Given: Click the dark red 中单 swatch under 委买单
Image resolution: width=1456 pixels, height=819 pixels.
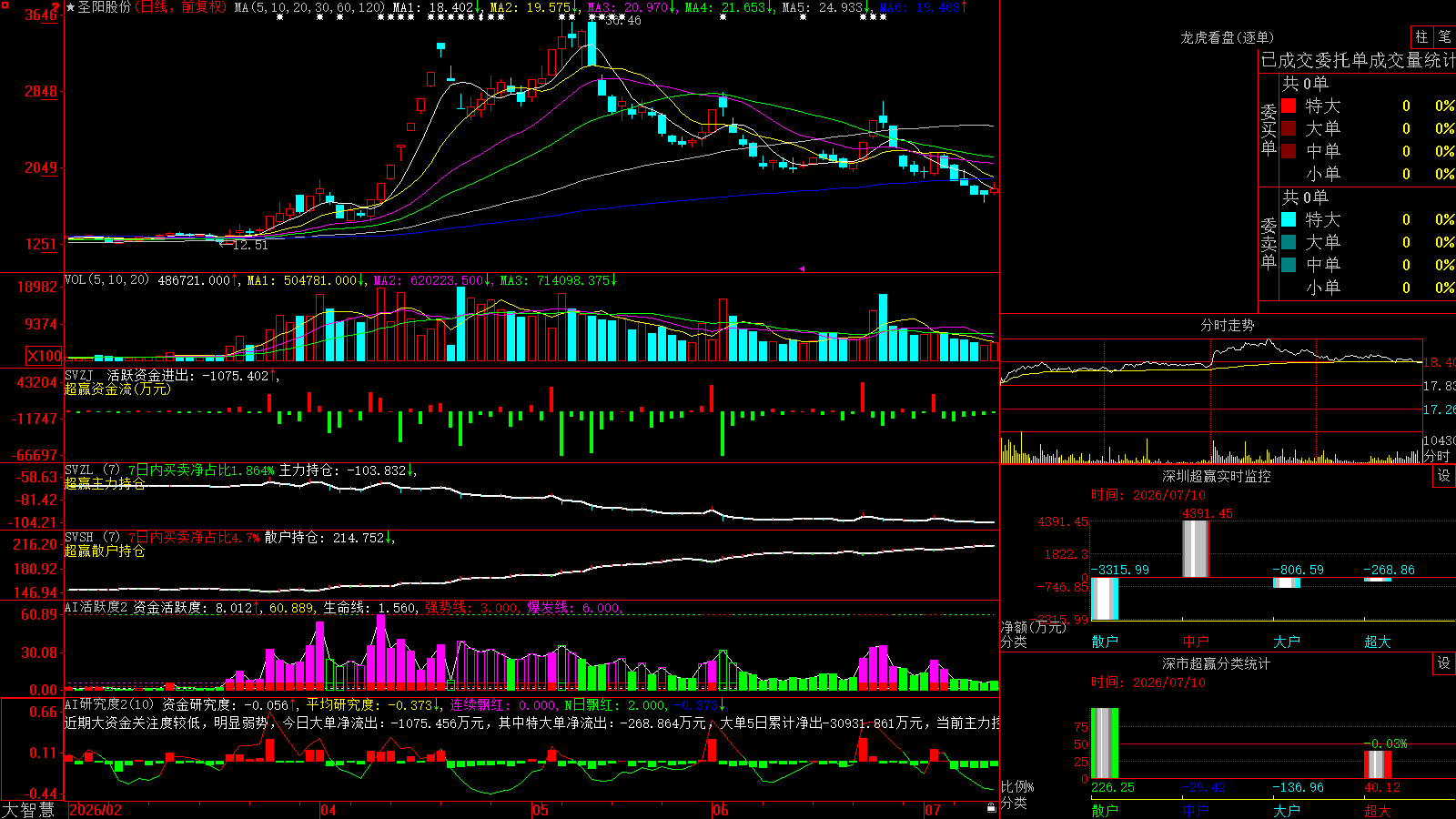Looking at the screenshot, I should [1289, 150].
